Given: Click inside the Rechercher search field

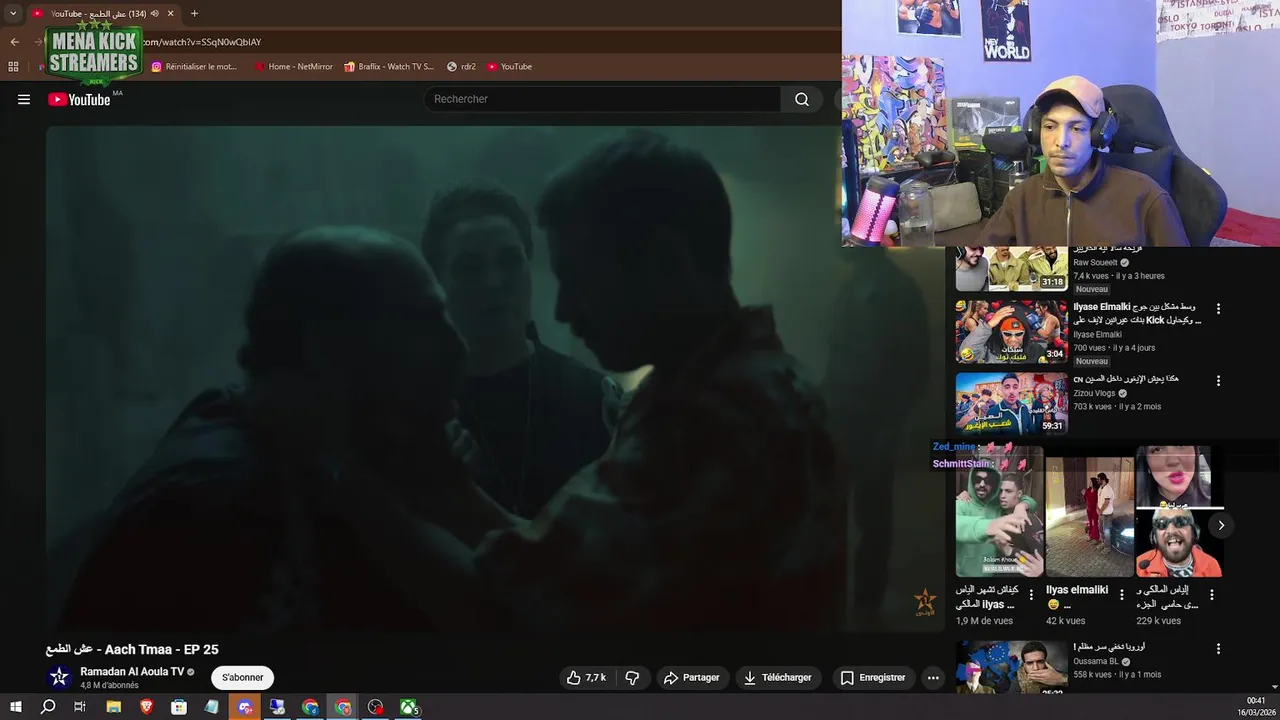Looking at the screenshot, I should (x=602, y=99).
